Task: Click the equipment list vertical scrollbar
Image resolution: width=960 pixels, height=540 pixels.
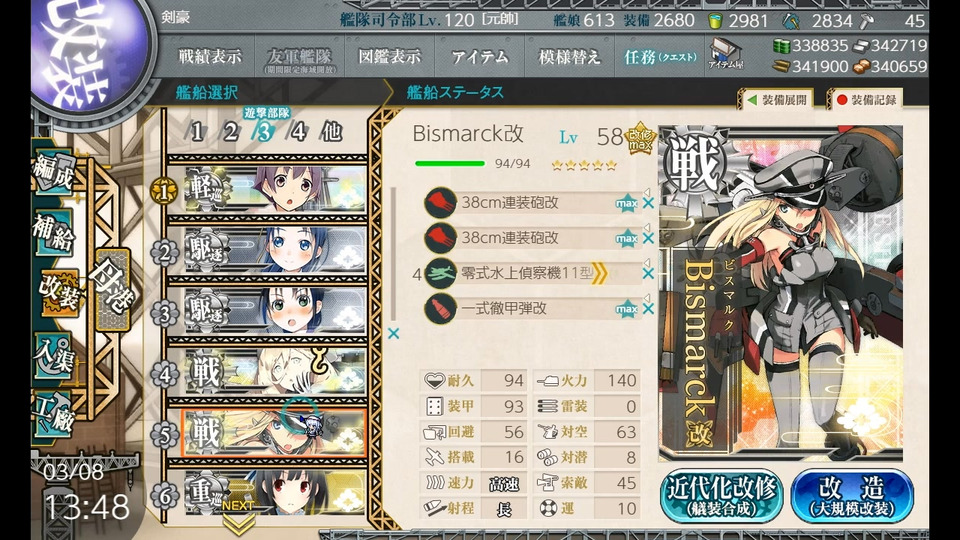Action: coord(393,254)
